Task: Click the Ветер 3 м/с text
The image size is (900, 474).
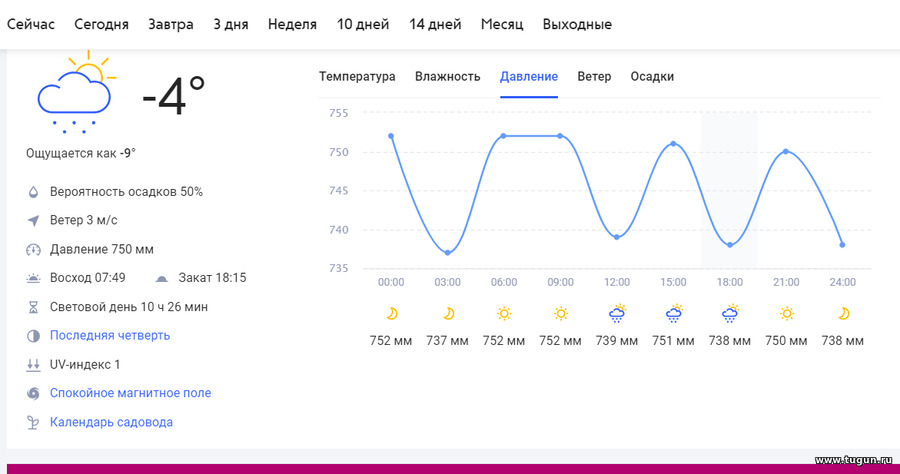Action: 84,220
